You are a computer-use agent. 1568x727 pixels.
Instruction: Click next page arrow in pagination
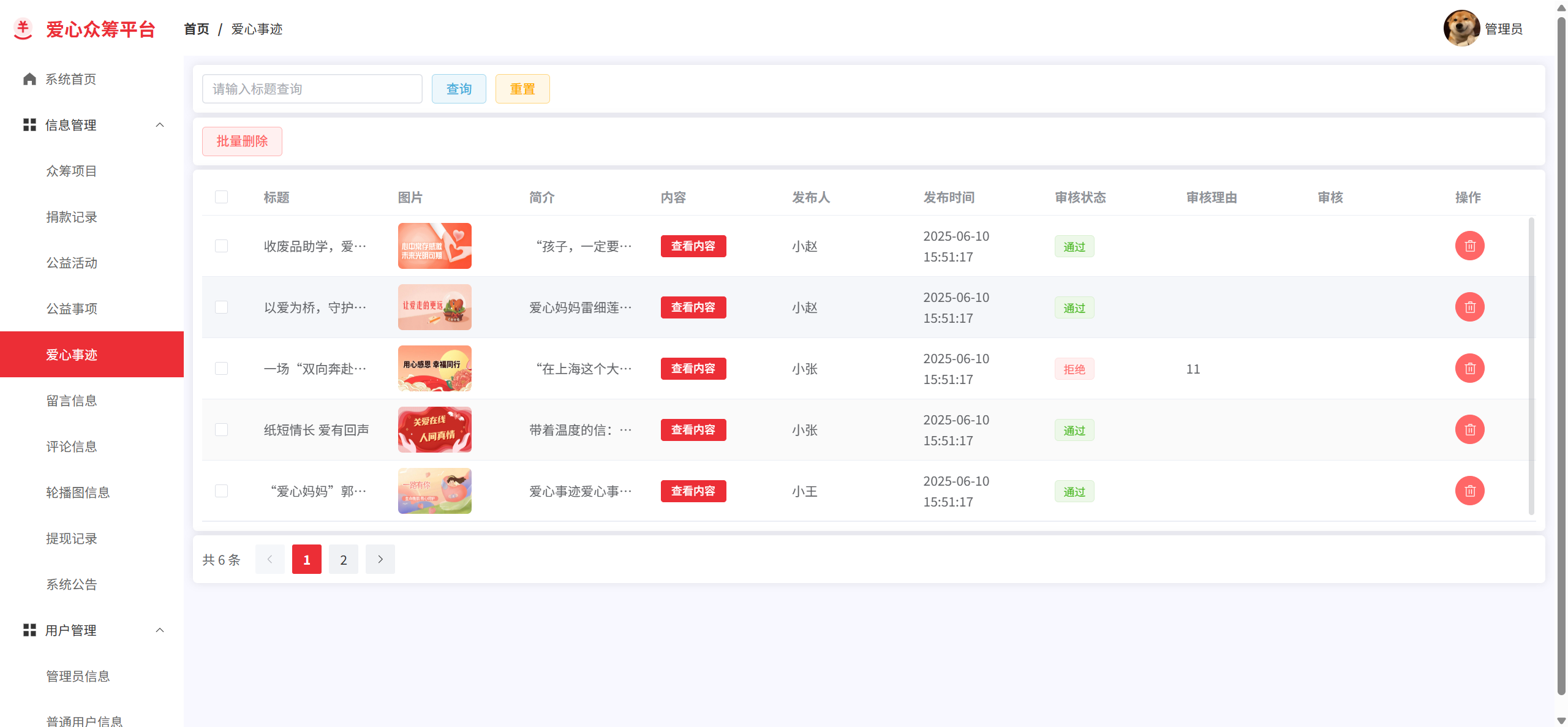click(x=380, y=559)
